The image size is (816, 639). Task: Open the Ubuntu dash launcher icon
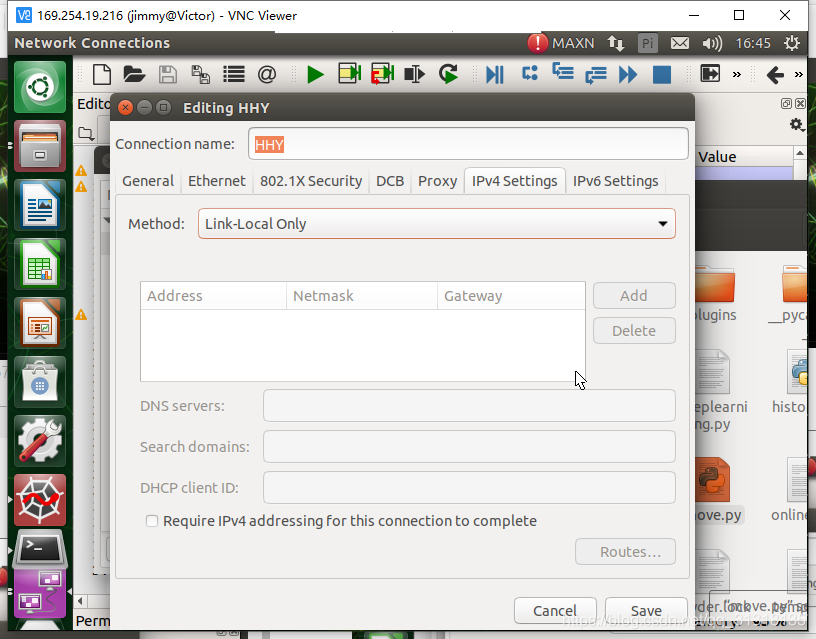[x=40, y=87]
